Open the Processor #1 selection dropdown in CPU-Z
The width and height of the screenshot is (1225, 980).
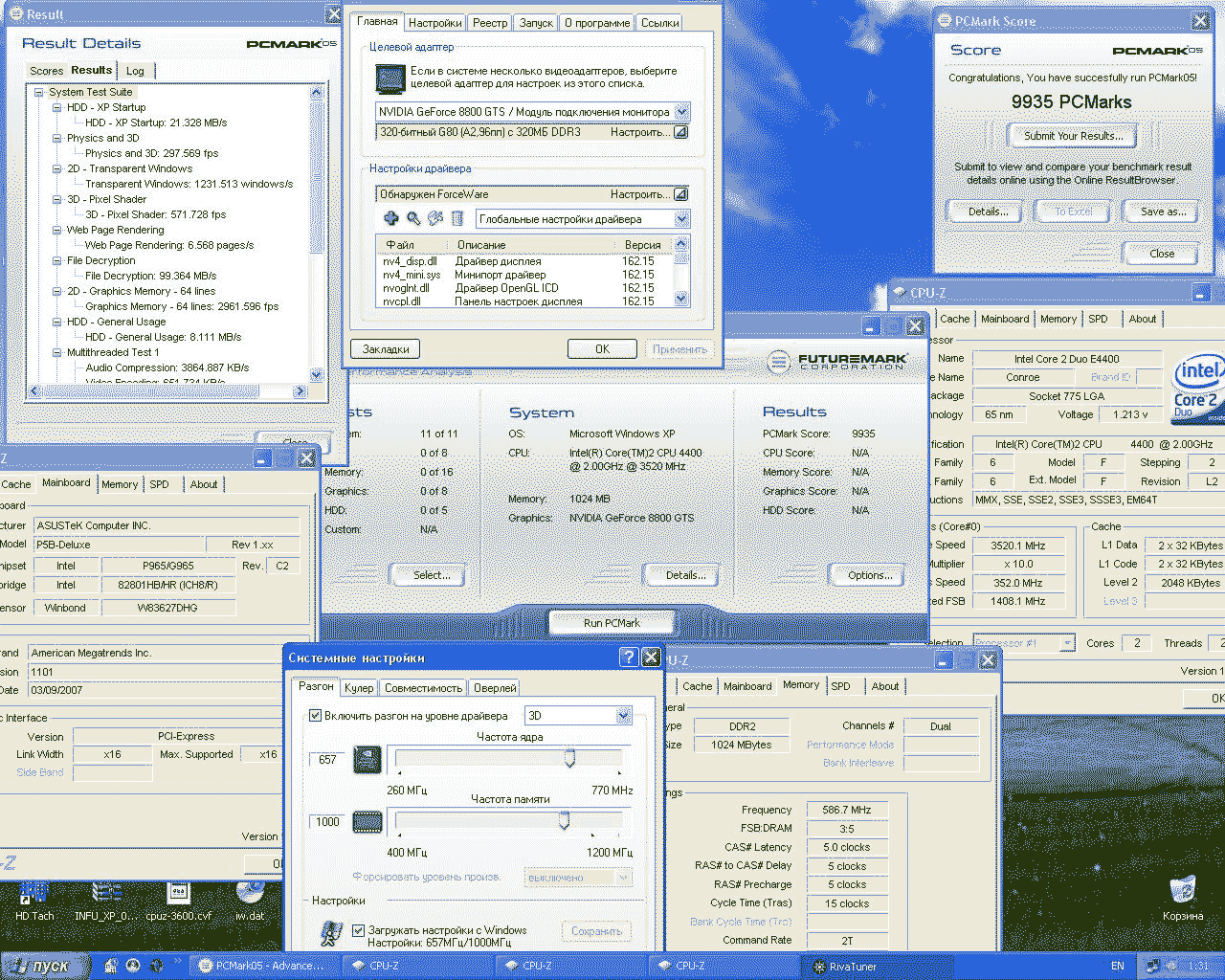tap(1067, 643)
